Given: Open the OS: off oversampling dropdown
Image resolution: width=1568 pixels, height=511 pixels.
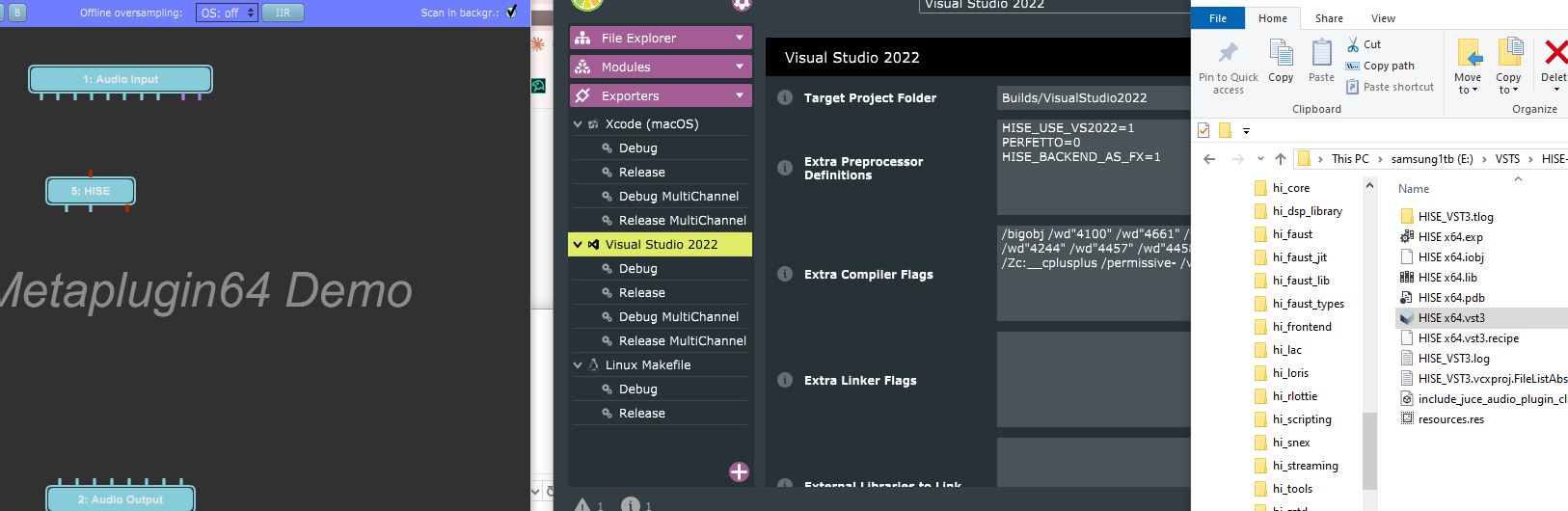Looking at the screenshot, I should pyautogui.click(x=227, y=13).
